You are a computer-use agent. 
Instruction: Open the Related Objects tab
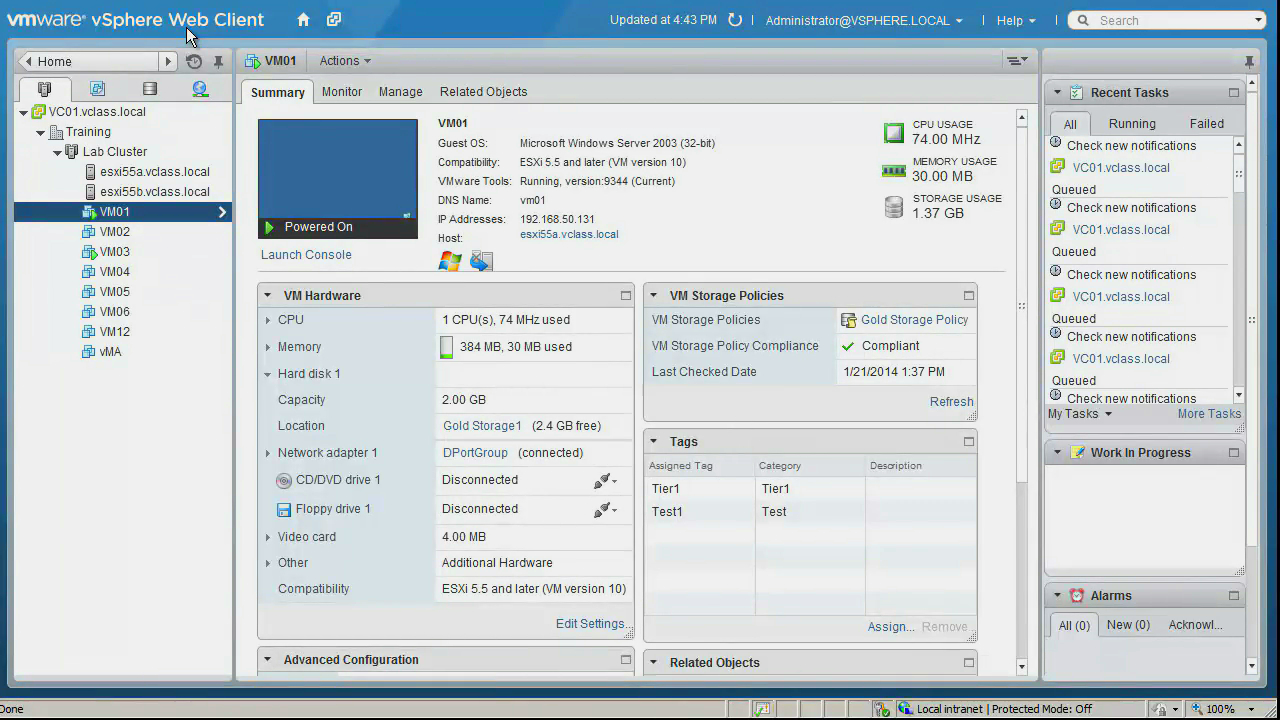[x=483, y=92]
